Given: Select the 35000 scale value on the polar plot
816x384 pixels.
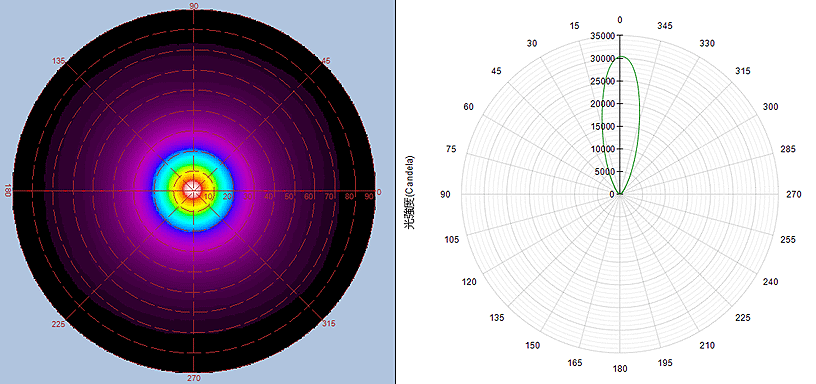Looking at the screenshot, I should tap(602, 36).
